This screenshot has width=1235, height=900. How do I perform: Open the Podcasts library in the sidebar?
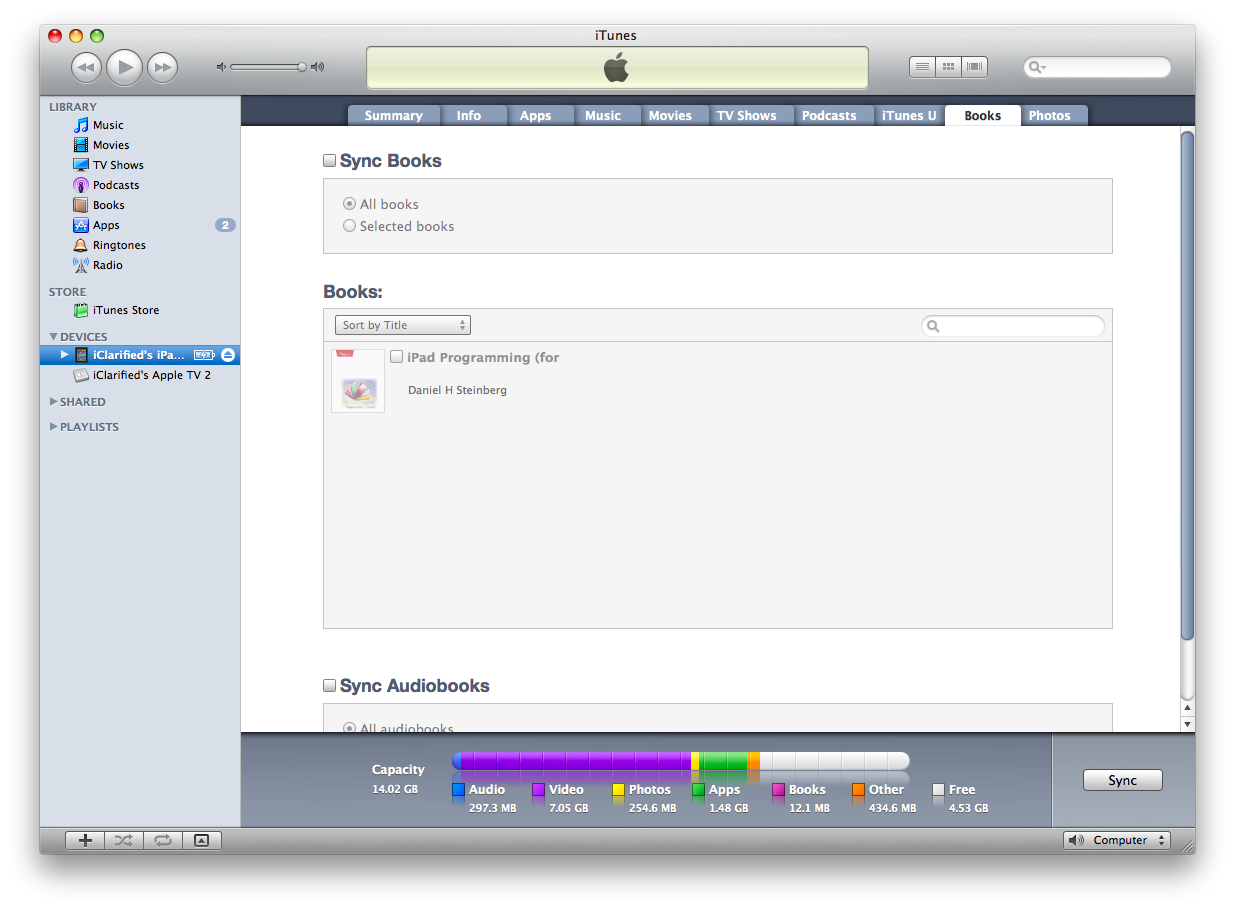coord(115,185)
